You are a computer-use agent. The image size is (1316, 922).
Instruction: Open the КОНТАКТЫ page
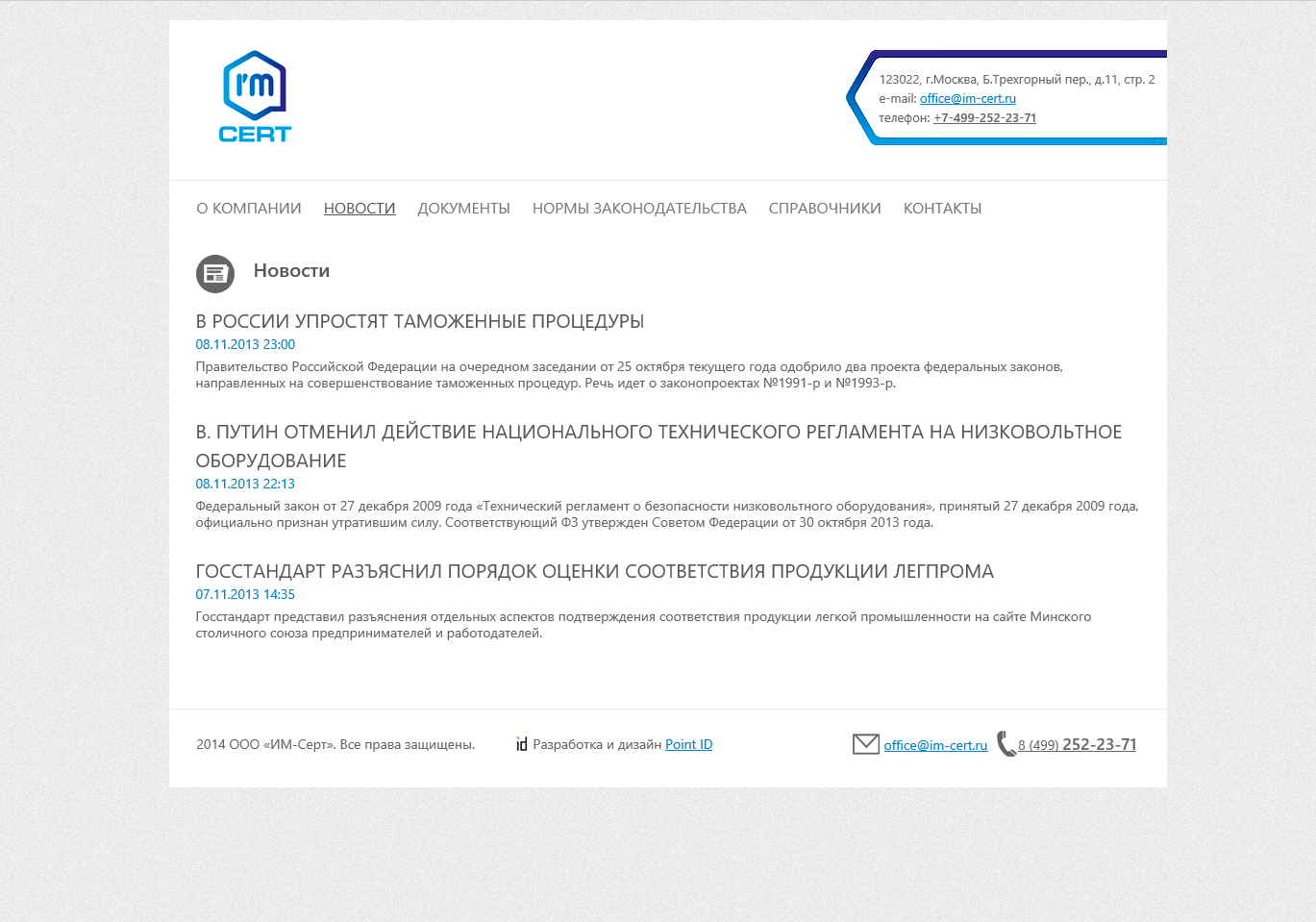point(942,209)
